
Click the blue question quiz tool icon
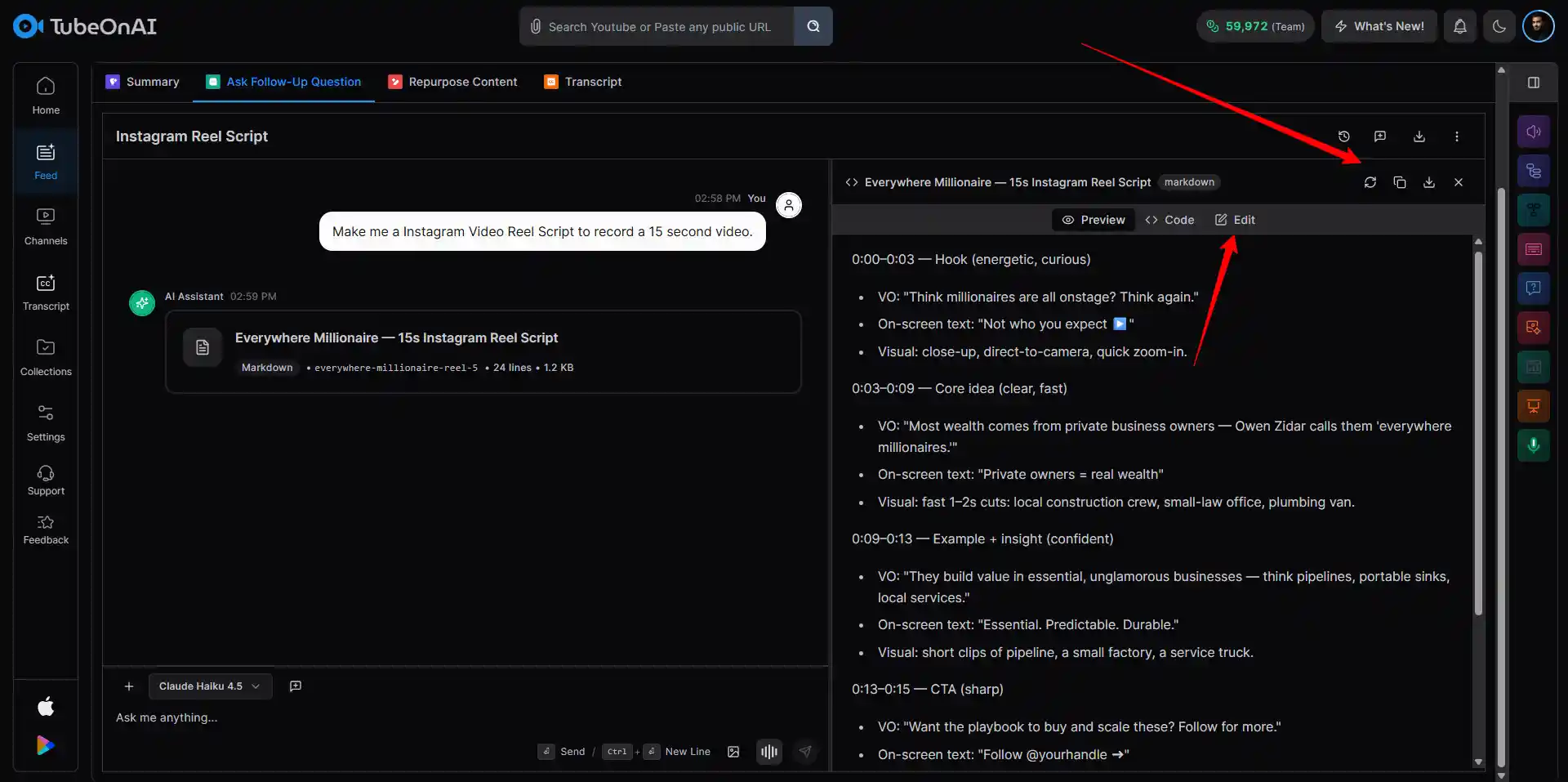point(1534,288)
